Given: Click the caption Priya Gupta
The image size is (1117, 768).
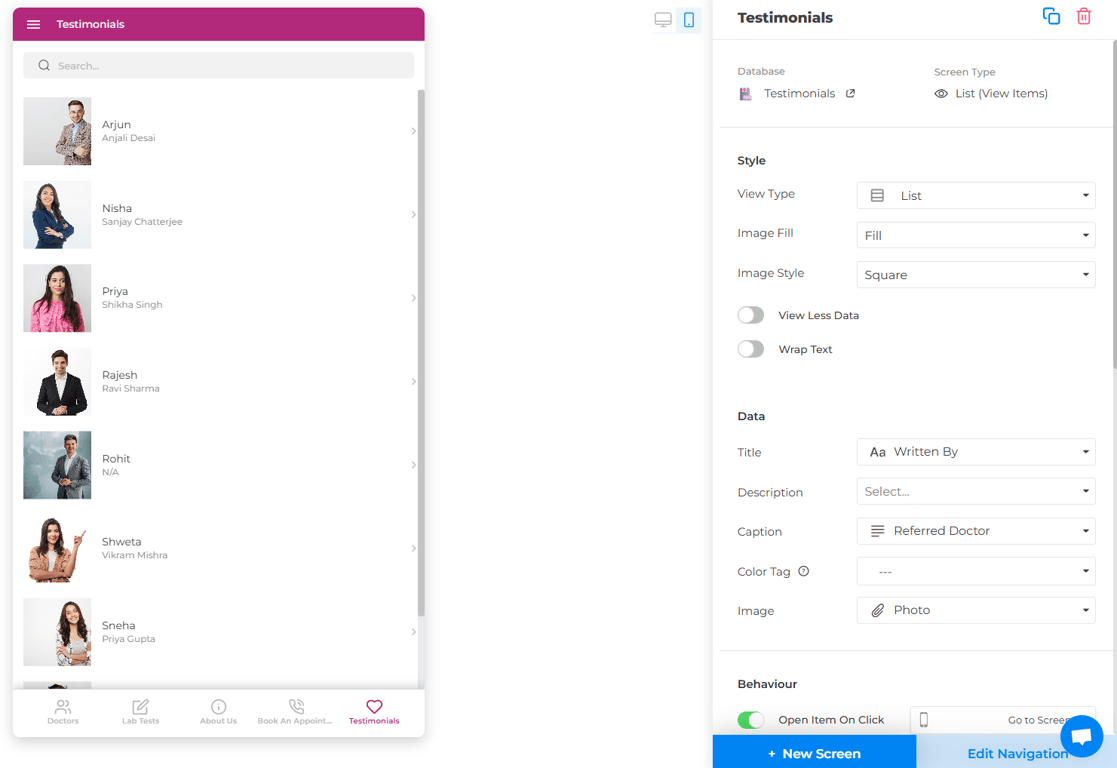Looking at the screenshot, I should pyautogui.click(x=128, y=639).
